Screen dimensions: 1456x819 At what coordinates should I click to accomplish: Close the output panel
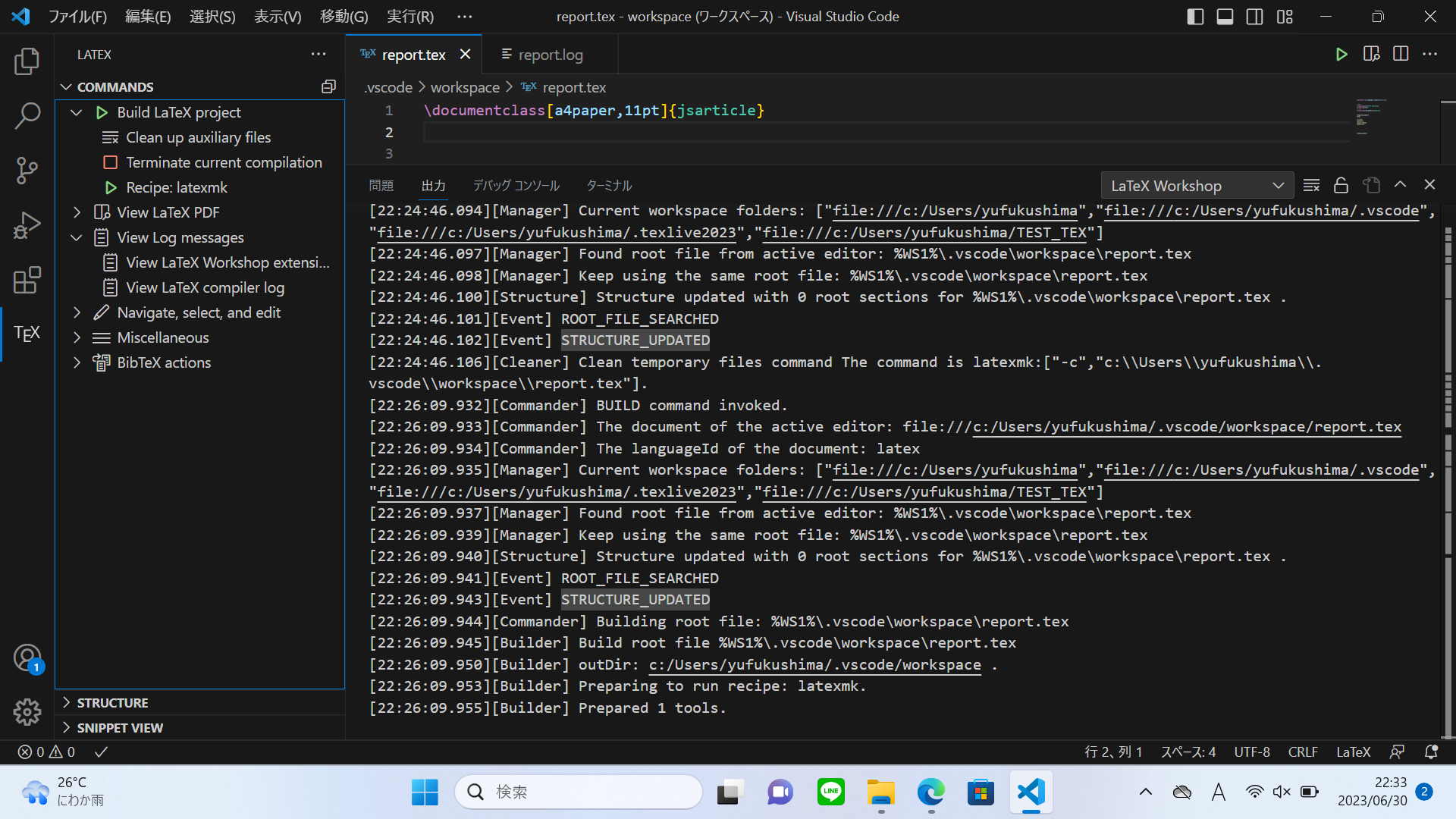[x=1430, y=185]
